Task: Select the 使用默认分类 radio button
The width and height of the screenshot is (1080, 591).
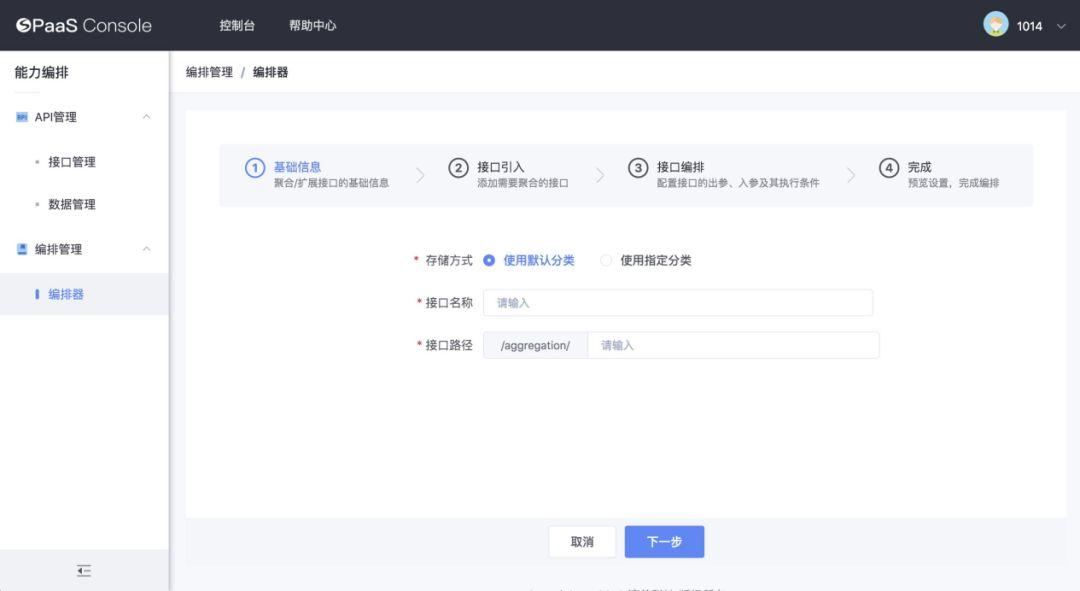Action: 488,259
